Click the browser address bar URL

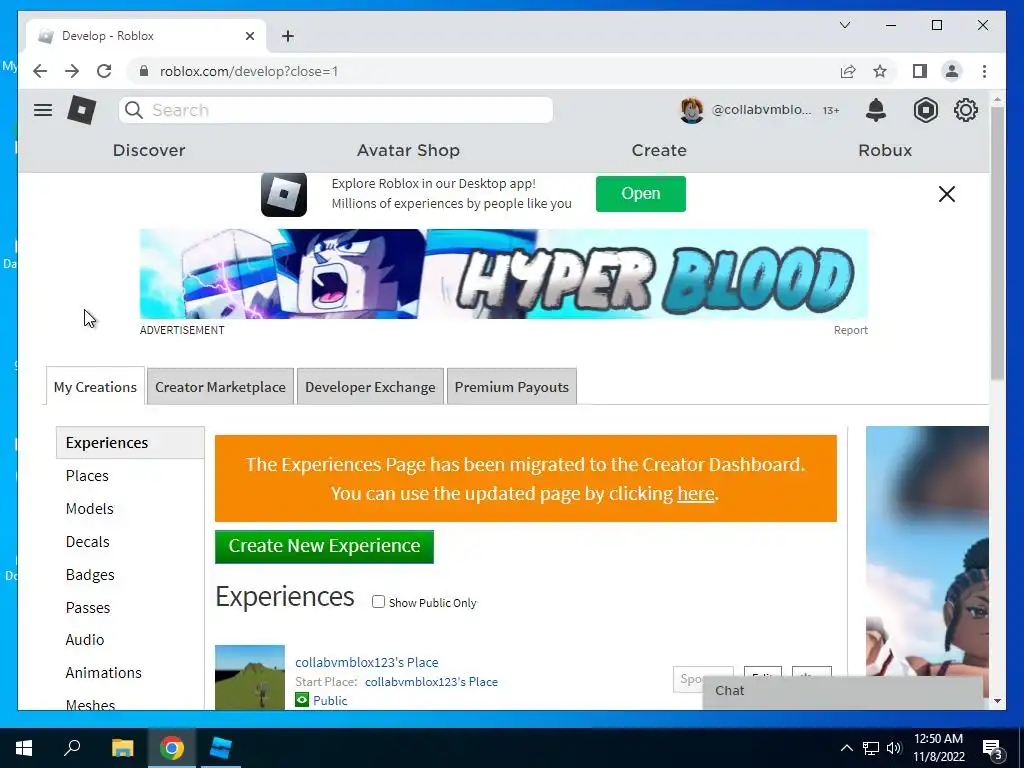(x=249, y=71)
